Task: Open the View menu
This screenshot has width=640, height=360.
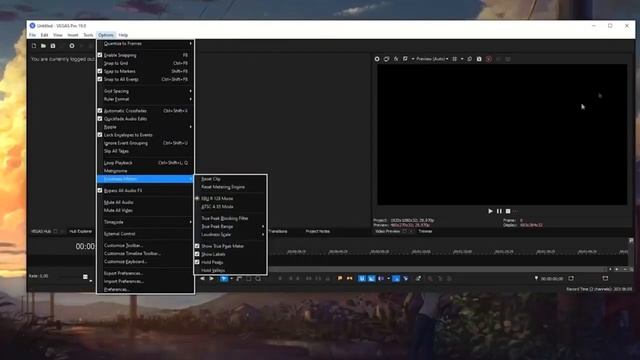Action: [x=58, y=35]
